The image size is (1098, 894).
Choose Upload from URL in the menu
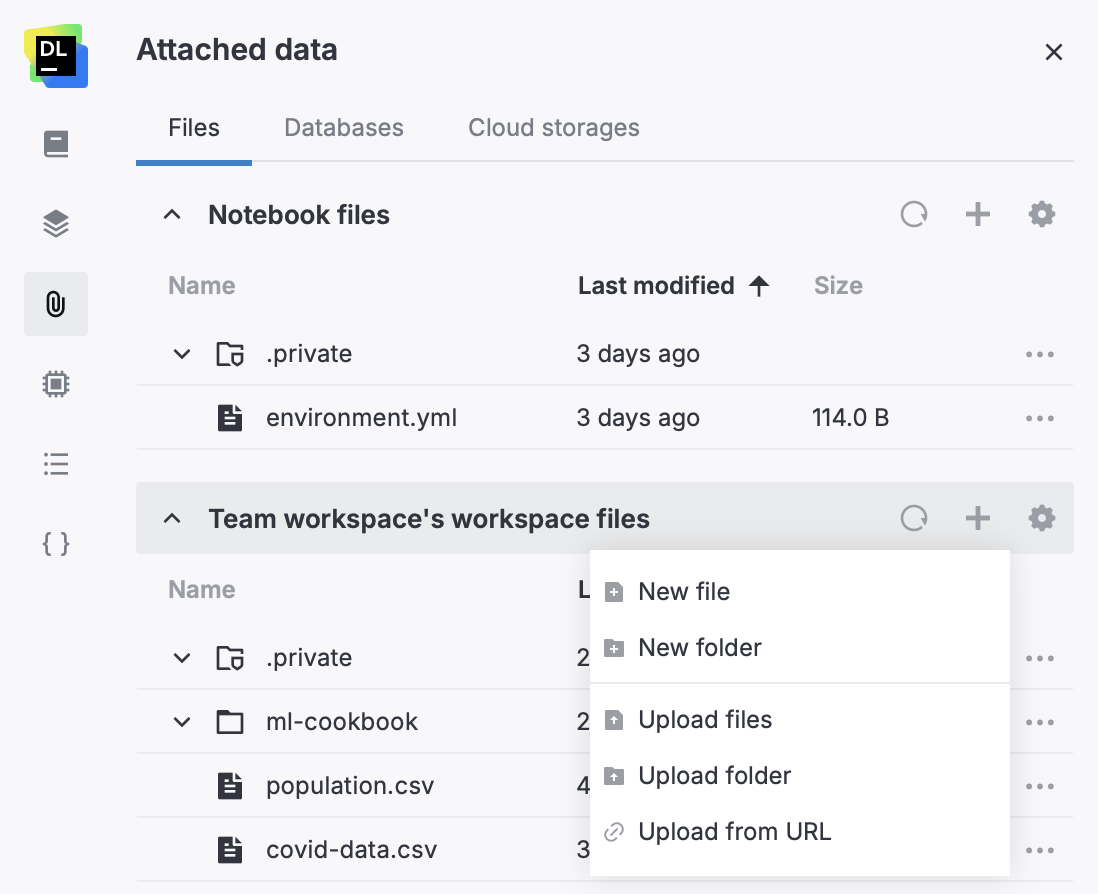pos(735,831)
